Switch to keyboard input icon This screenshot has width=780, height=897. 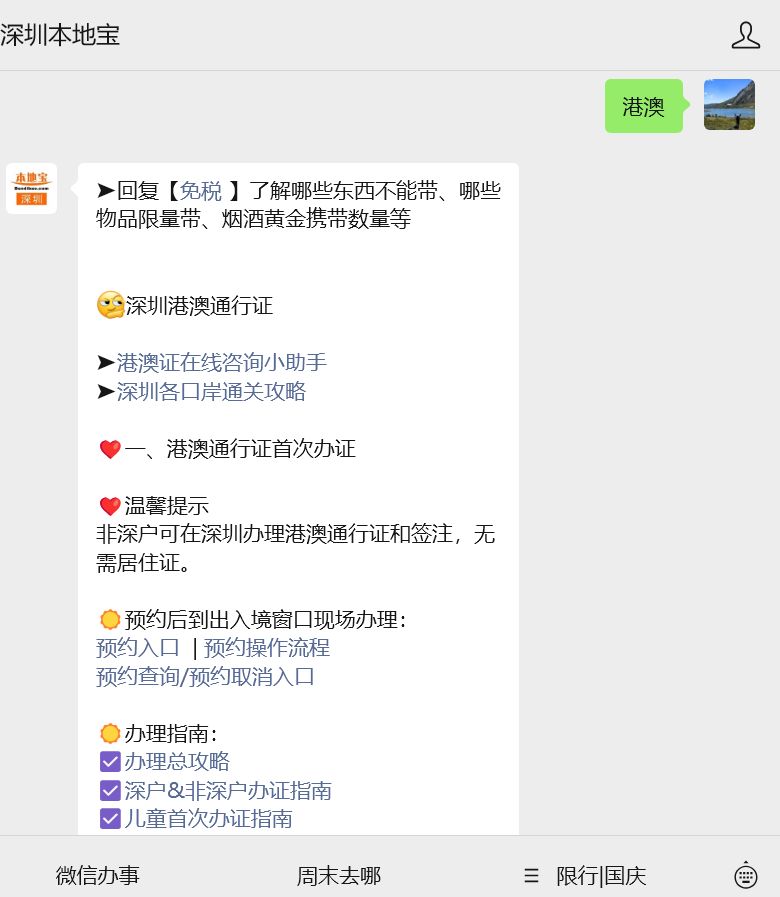pos(745,875)
